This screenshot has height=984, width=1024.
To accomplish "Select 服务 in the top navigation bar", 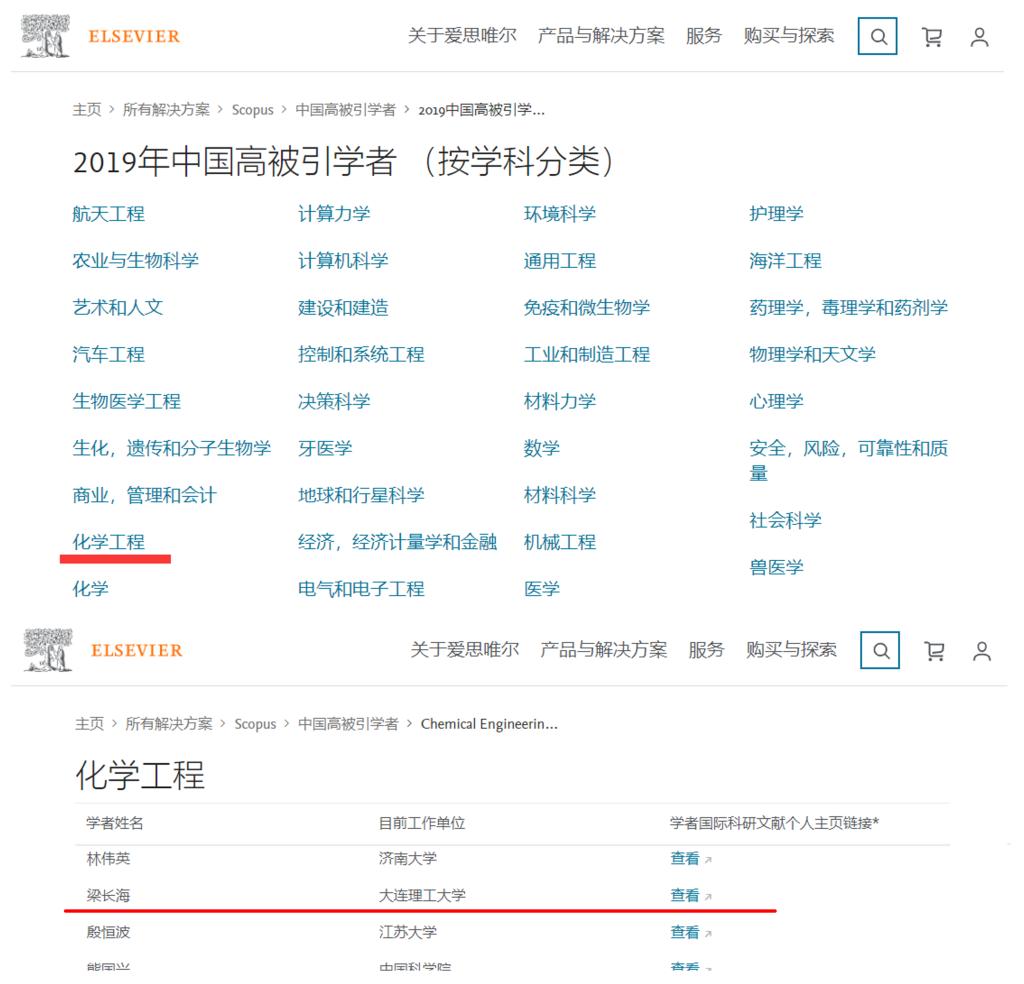I will [703, 36].
